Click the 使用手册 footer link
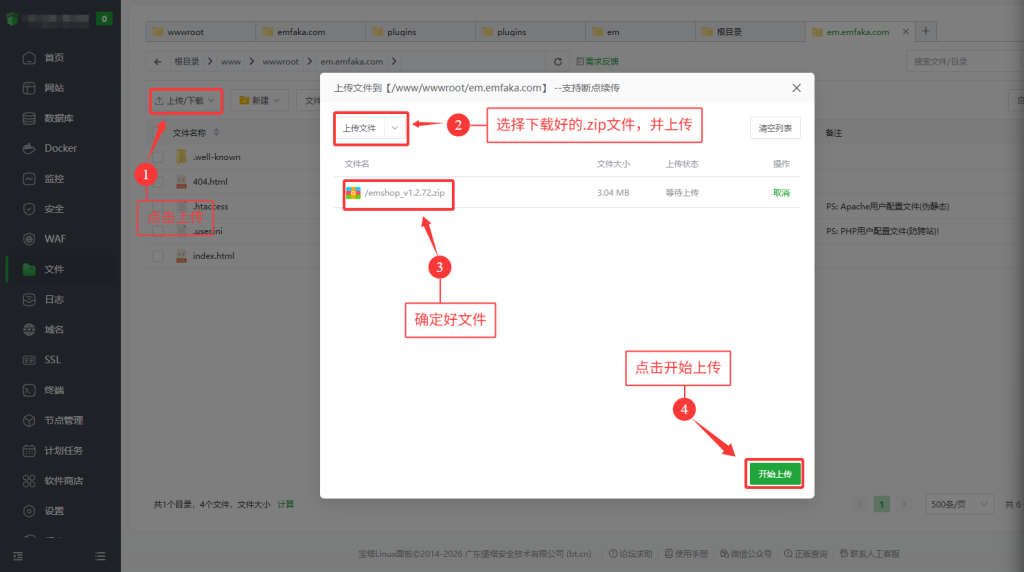 (x=686, y=554)
